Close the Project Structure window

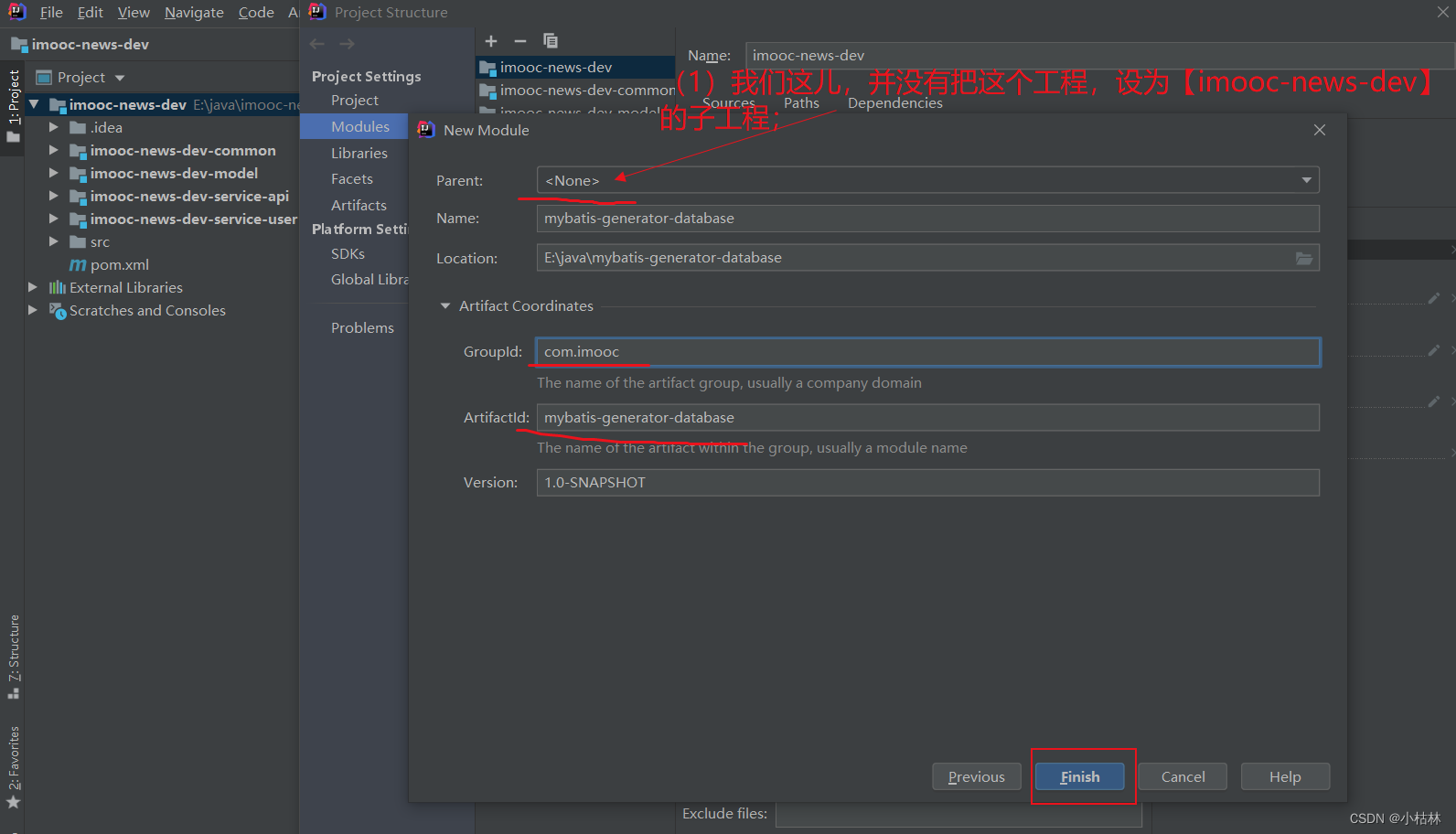tap(1442, 12)
